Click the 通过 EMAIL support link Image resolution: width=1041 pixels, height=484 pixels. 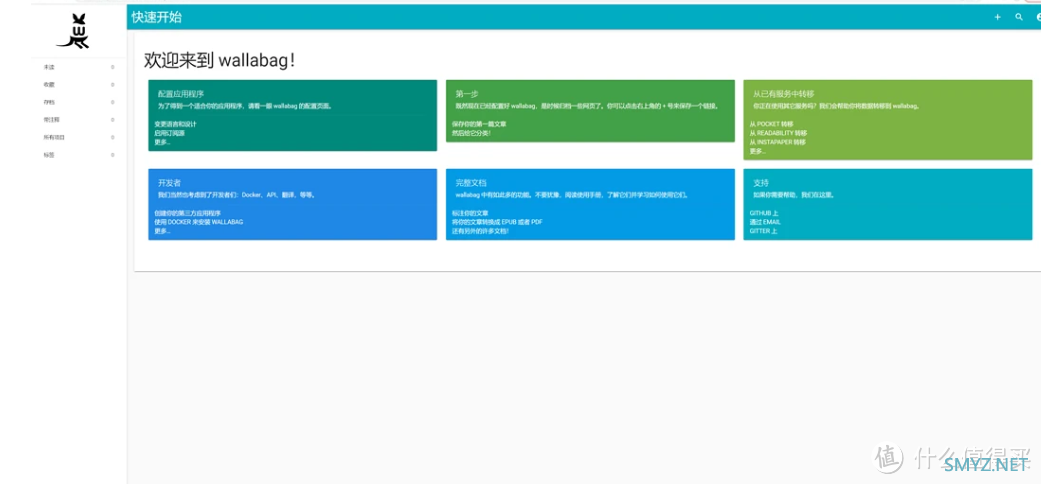(765, 222)
